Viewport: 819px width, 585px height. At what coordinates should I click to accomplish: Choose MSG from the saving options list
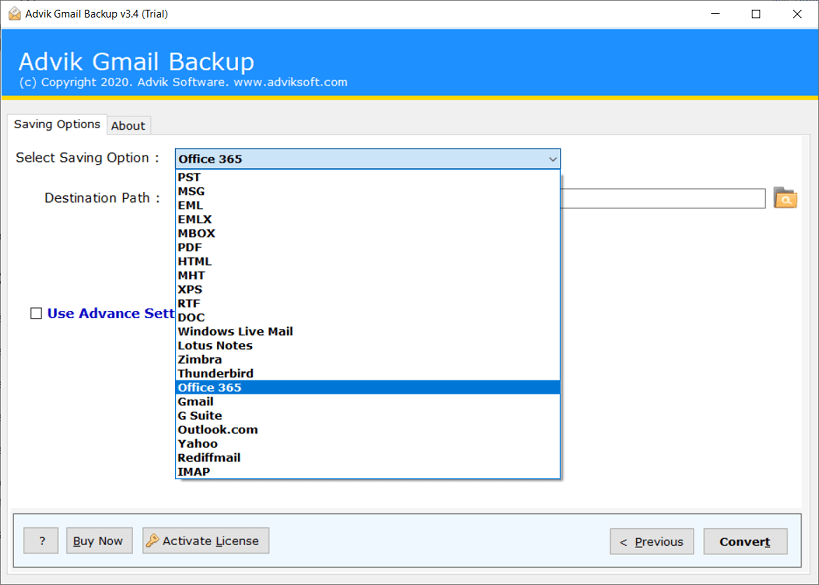pyautogui.click(x=368, y=191)
